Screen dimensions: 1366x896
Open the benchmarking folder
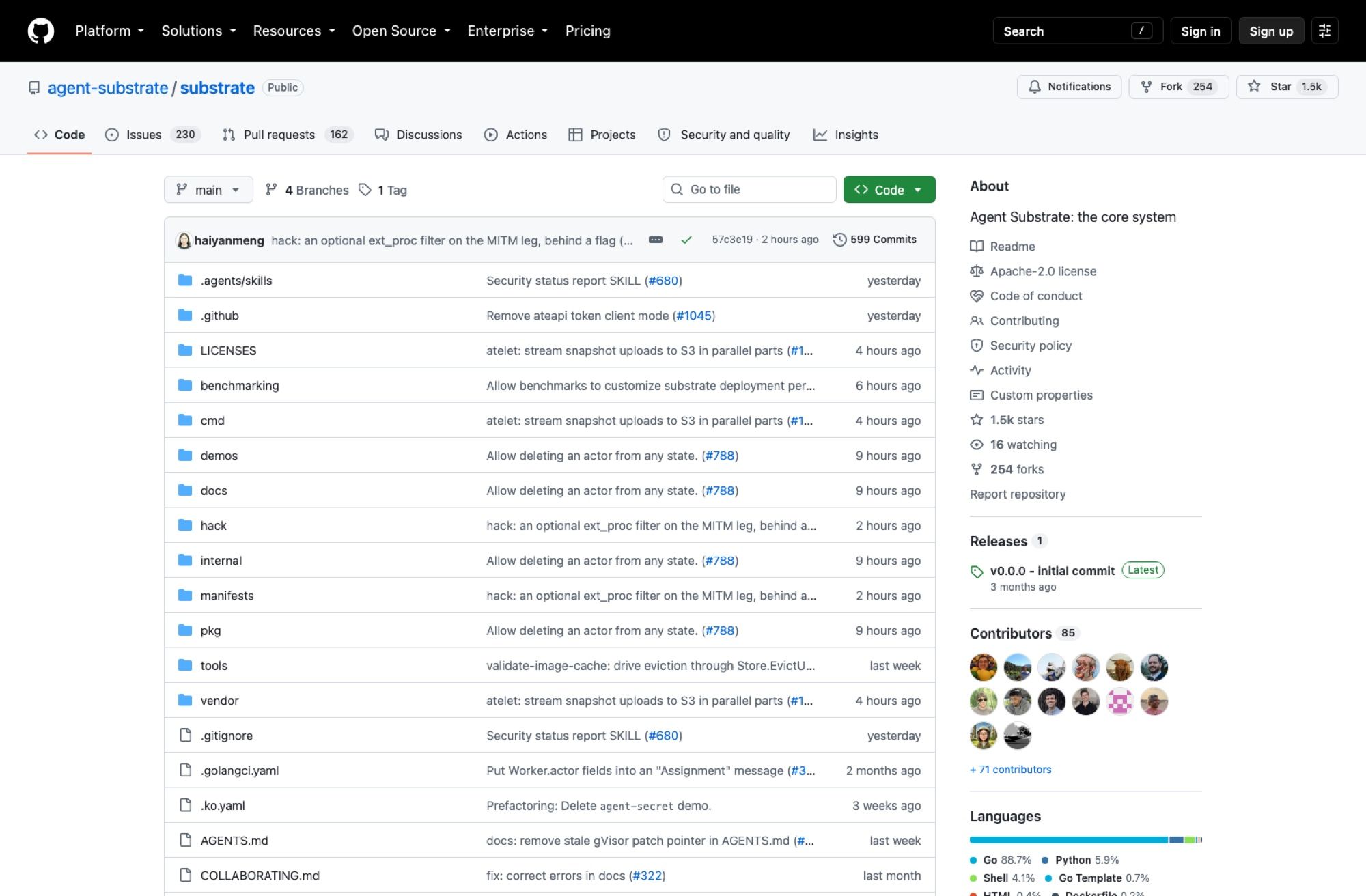(x=240, y=385)
